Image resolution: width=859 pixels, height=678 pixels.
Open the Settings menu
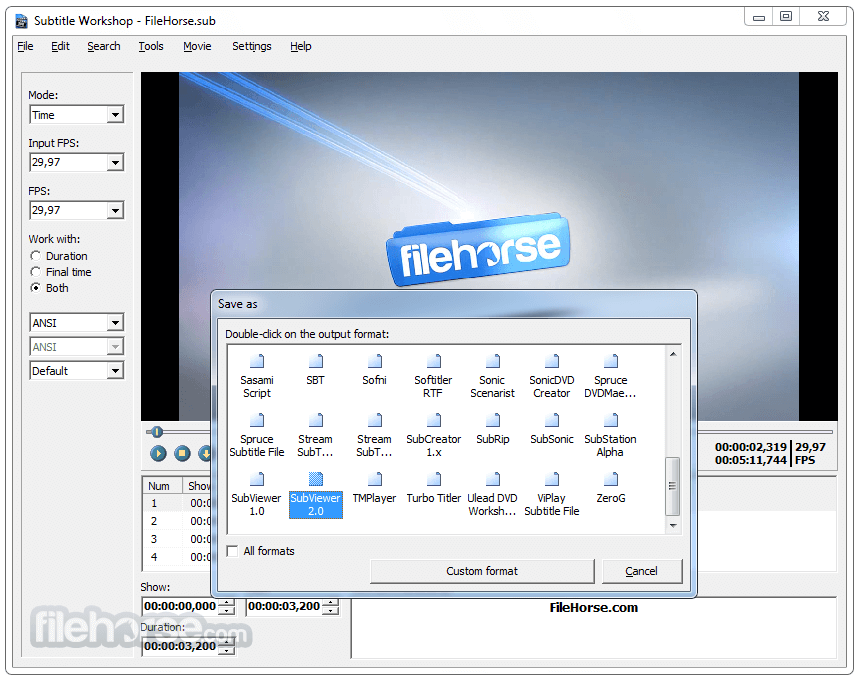click(251, 47)
